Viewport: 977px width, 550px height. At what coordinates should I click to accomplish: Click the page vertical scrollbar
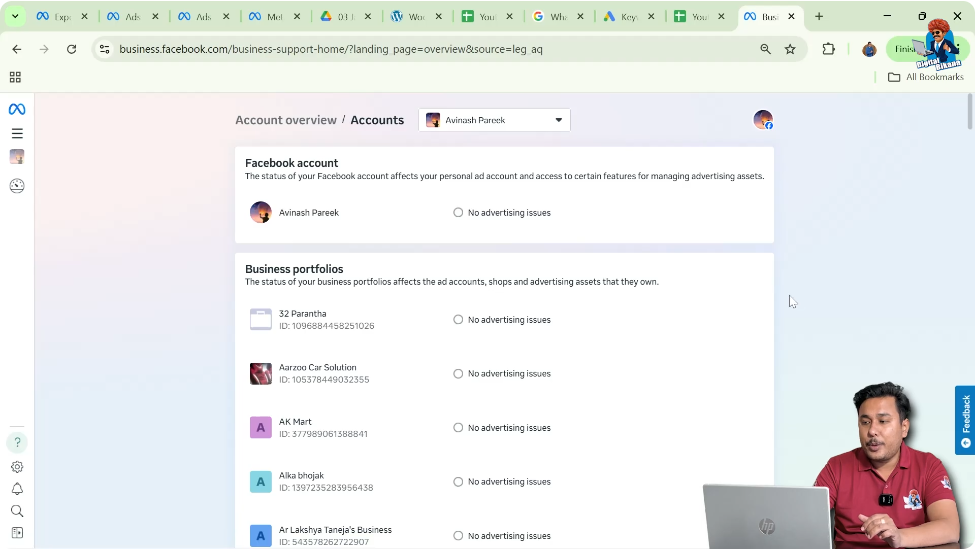click(970, 112)
